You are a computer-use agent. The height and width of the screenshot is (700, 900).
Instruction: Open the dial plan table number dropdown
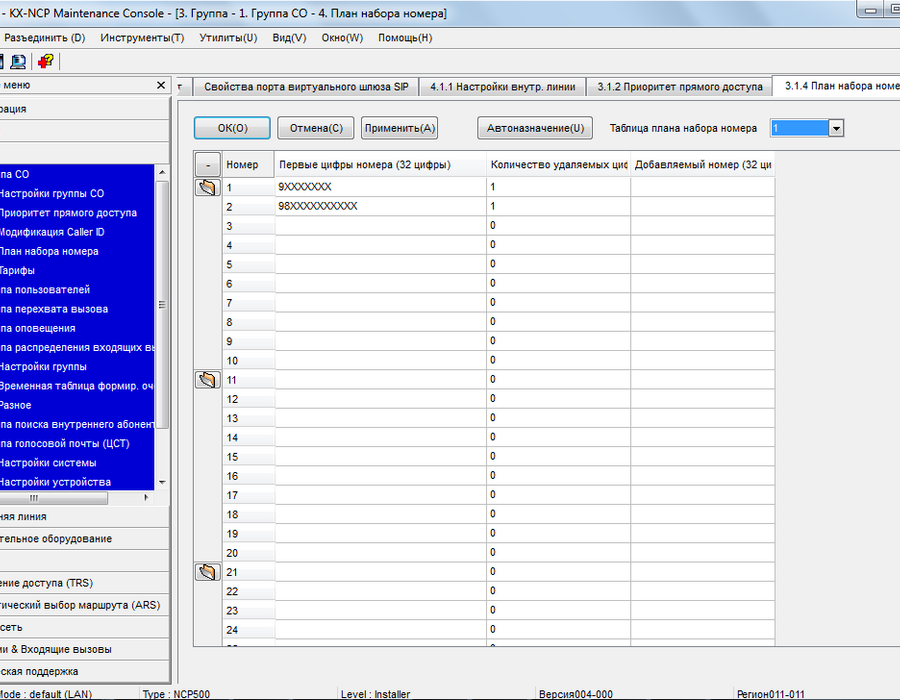pyautogui.click(x=836, y=129)
